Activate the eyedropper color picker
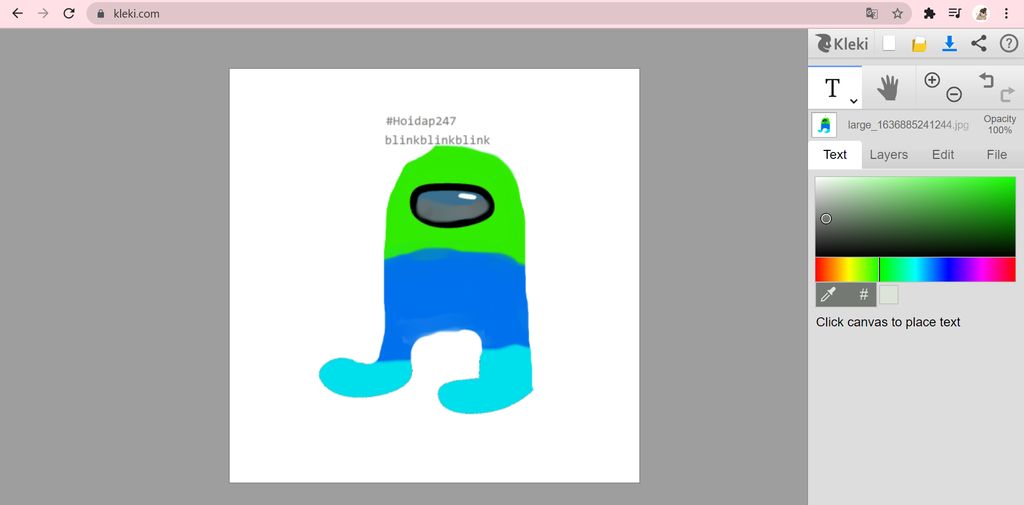 click(828, 295)
